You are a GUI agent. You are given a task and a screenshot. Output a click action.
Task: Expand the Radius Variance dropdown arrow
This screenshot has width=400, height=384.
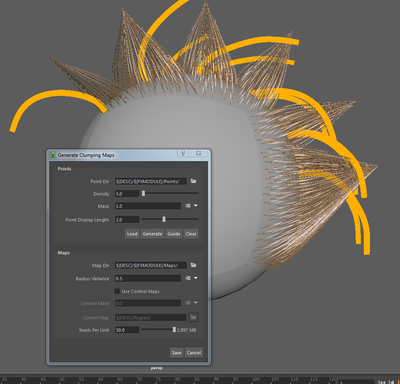(x=196, y=278)
